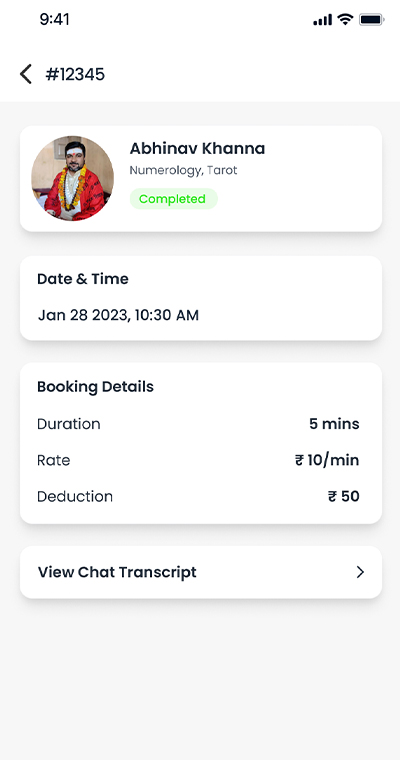Tap the name Abhinav Khanna

click(x=197, y=148)
